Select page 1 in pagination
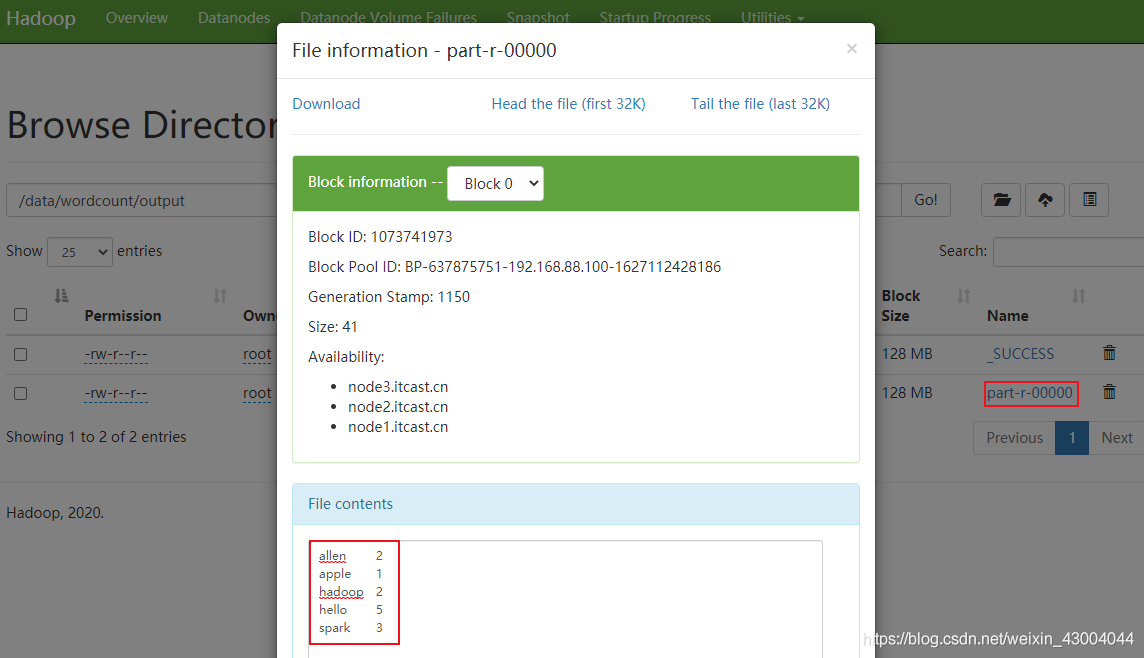 tap(1072, 438)
